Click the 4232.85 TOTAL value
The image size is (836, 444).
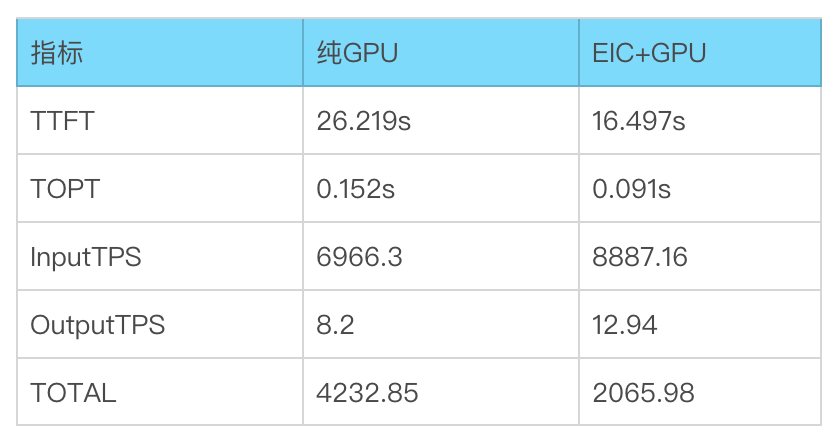tap(367, 393)
